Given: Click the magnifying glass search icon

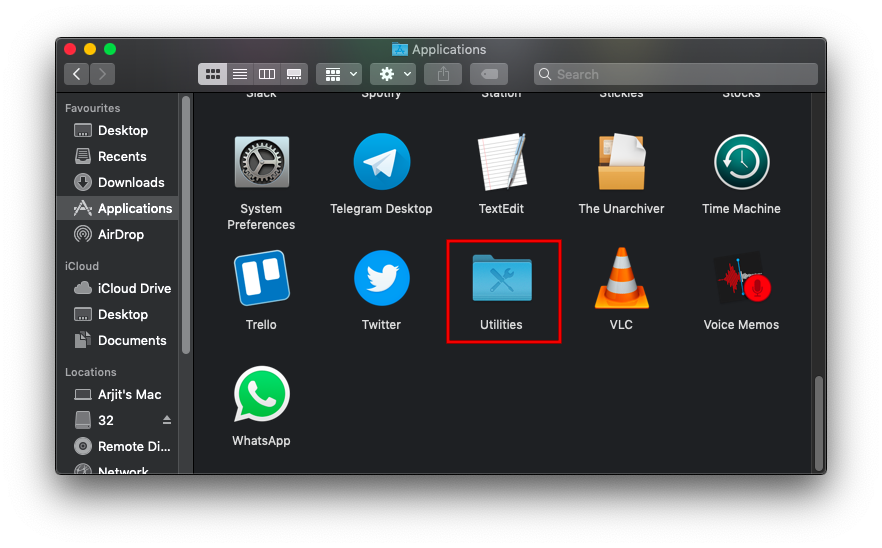Looking at the screenshot, I should pyautogui.click(x=544, y=74).
